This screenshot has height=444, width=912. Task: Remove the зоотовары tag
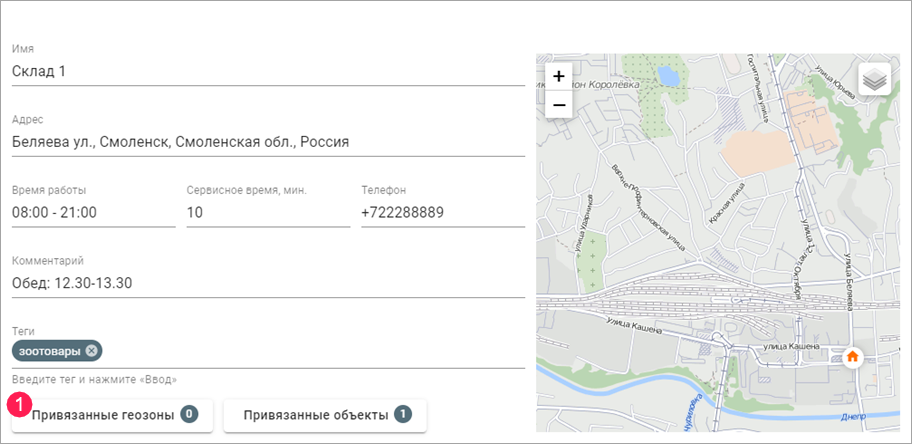point(92,351)
